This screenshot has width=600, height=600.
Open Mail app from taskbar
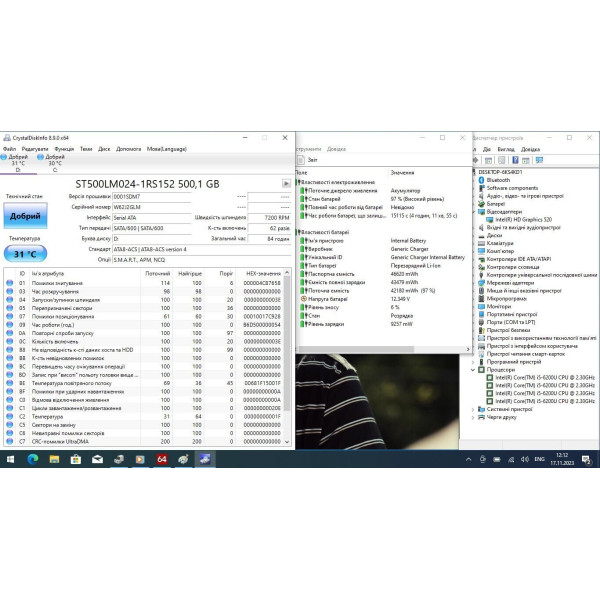[x=97, y=459]
